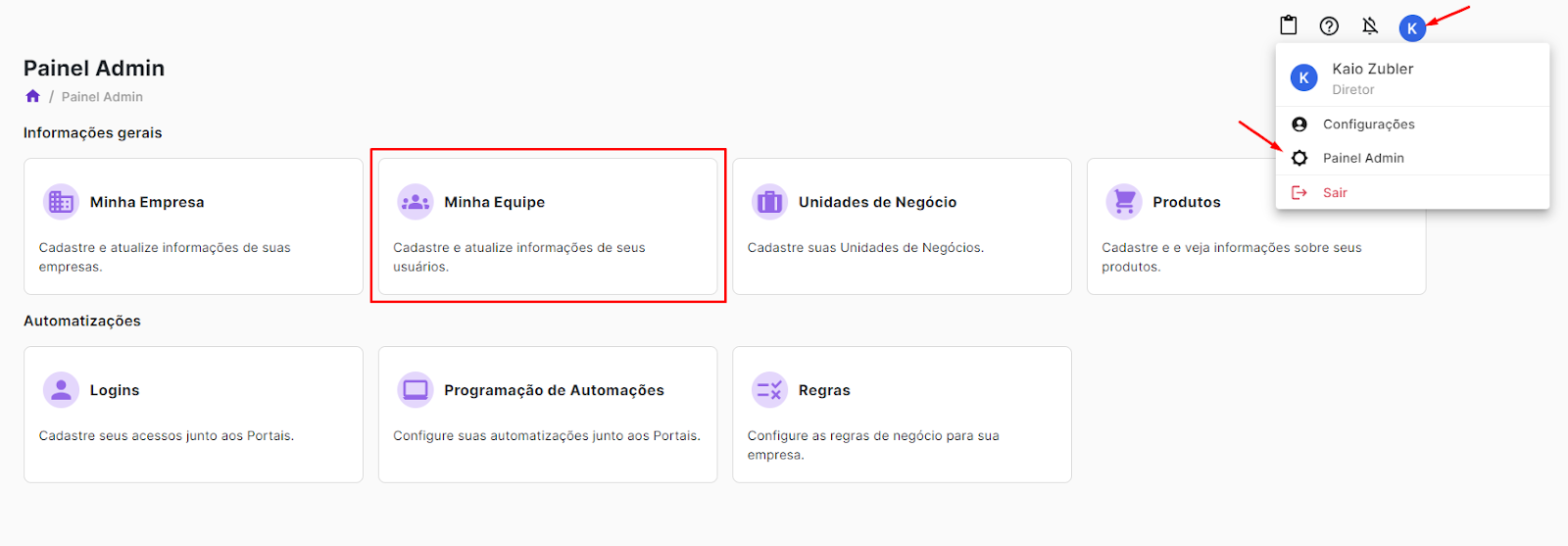Click the Regras rules icon
The width and height of the screenshot is (1568, 546).
point(769,390)
